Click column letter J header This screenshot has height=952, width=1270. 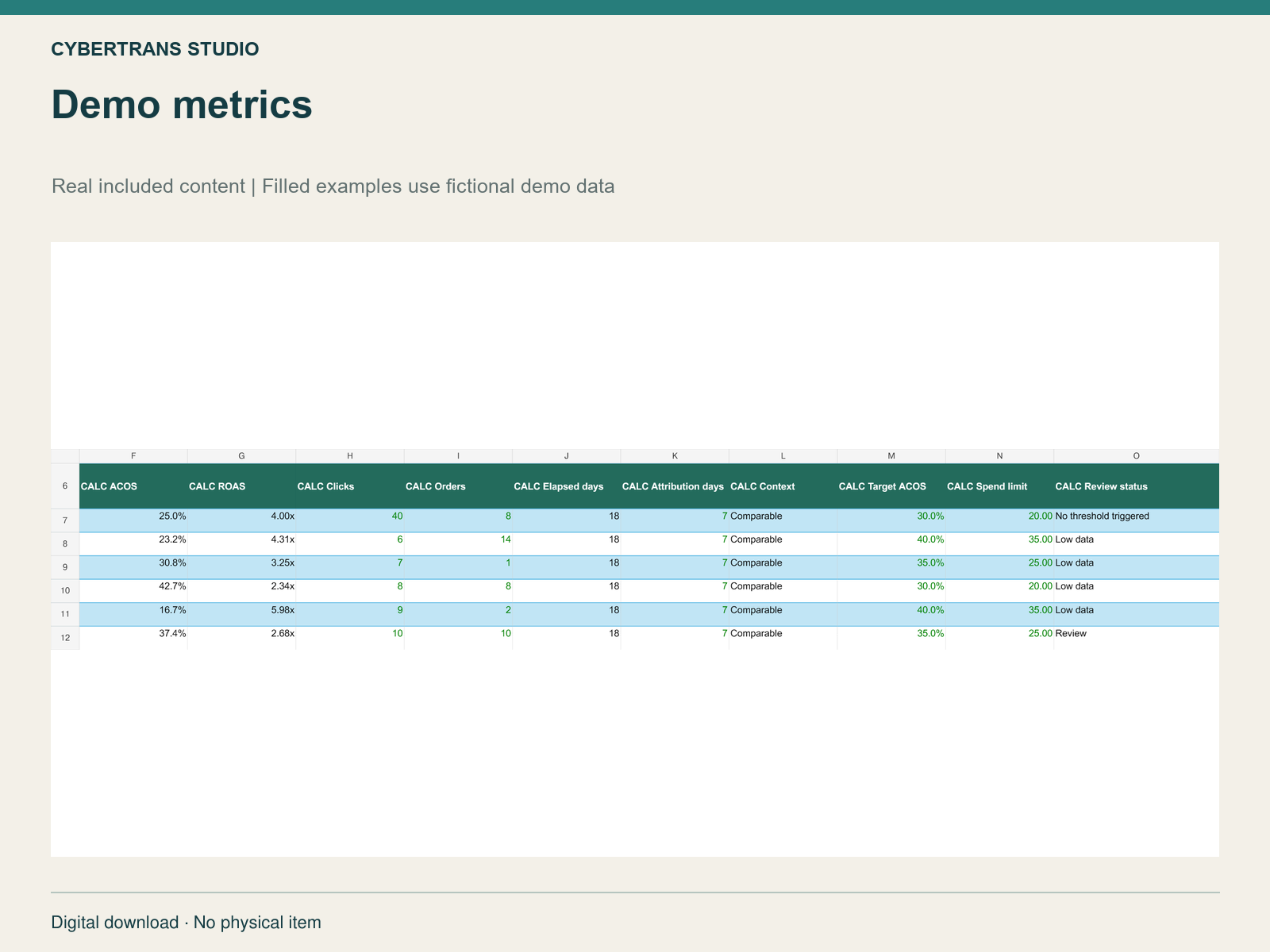[x=567, y=456]
